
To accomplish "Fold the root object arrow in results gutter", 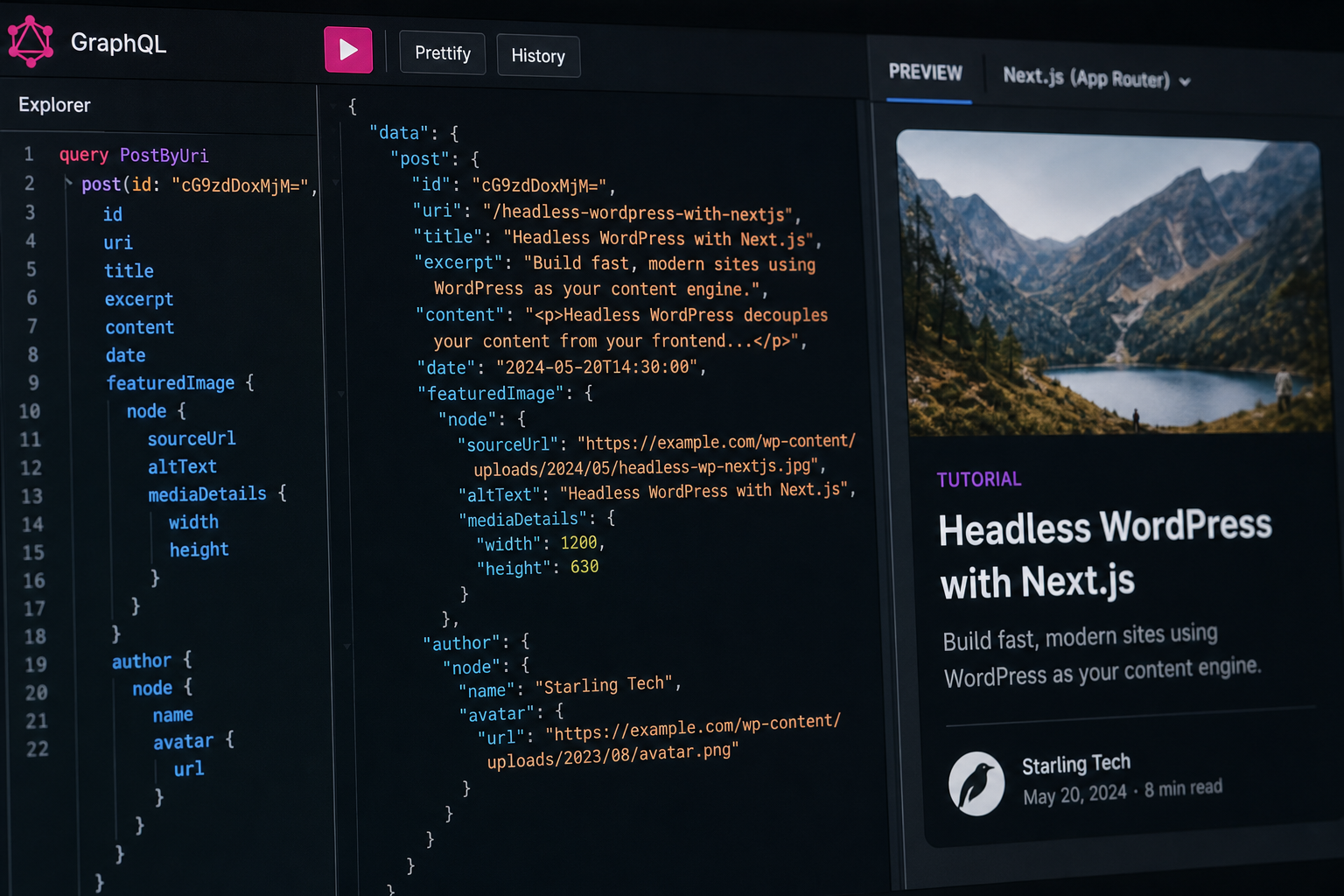I will point(333,108).
